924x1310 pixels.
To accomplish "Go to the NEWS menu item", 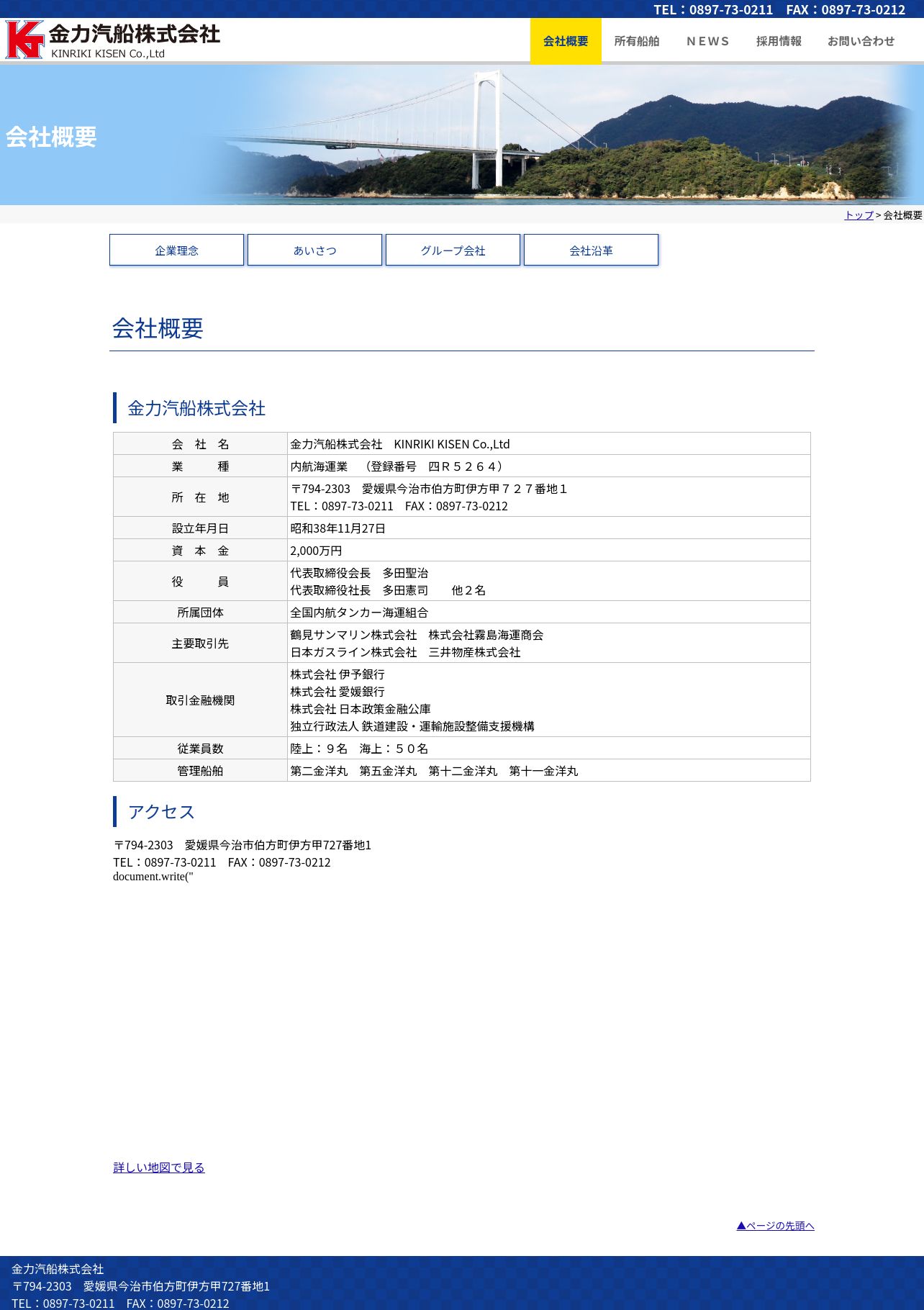I will (x=707, y=41).
